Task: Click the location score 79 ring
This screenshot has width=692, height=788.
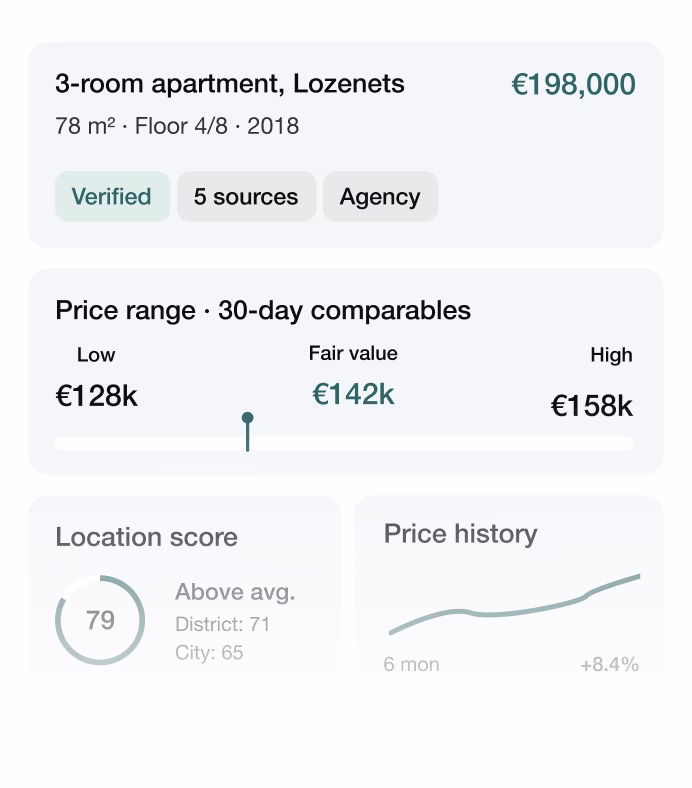Action: tap(100, 620)
